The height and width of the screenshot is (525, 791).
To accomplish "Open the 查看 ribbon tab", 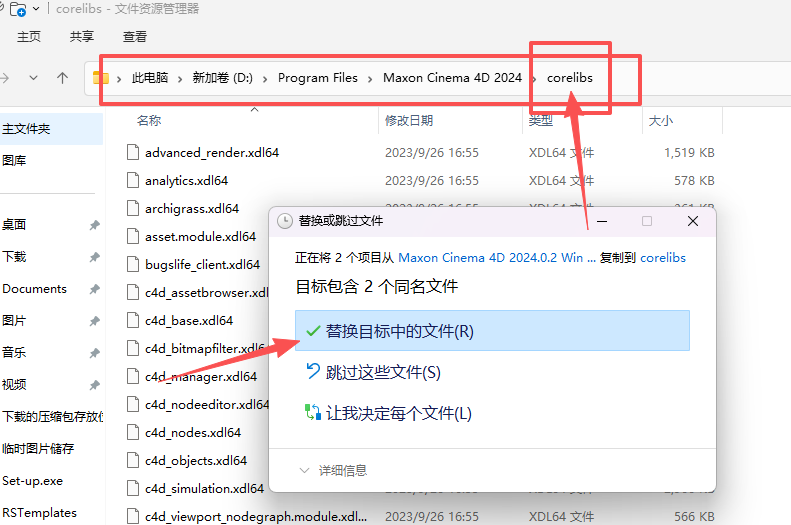I will coord(135,36).
